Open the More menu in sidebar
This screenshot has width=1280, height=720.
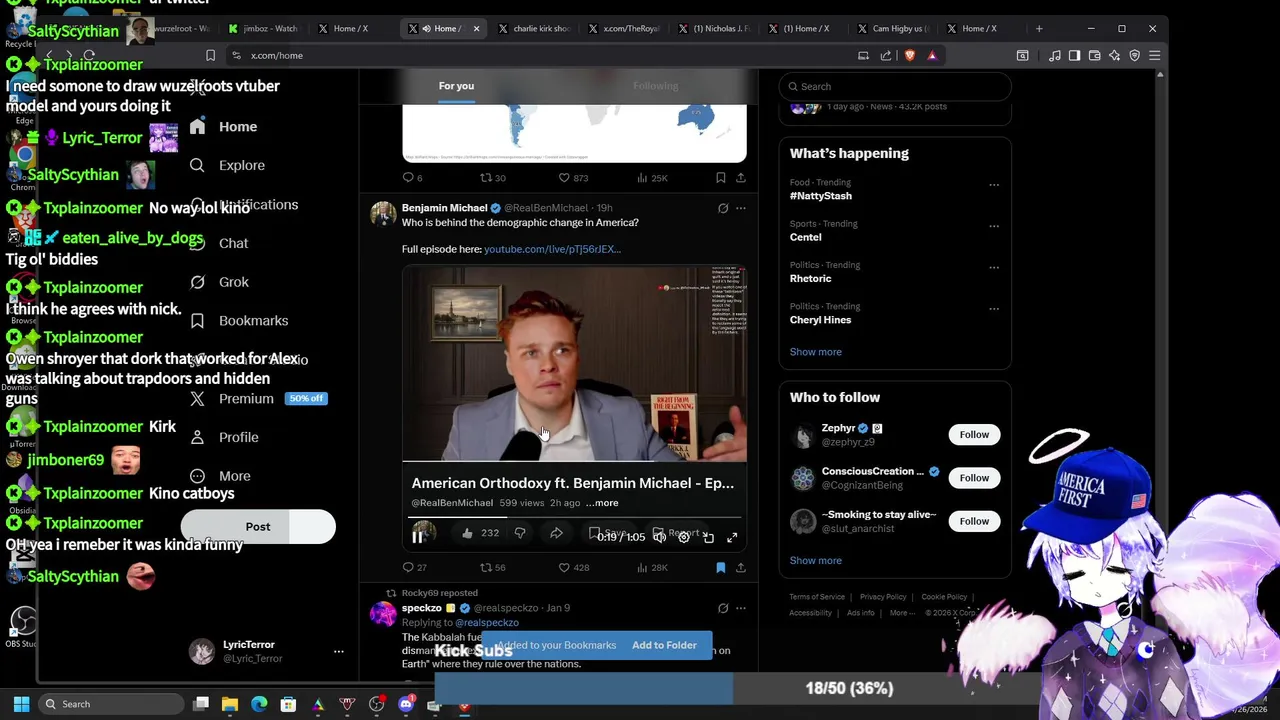click(x=220, y=476)
